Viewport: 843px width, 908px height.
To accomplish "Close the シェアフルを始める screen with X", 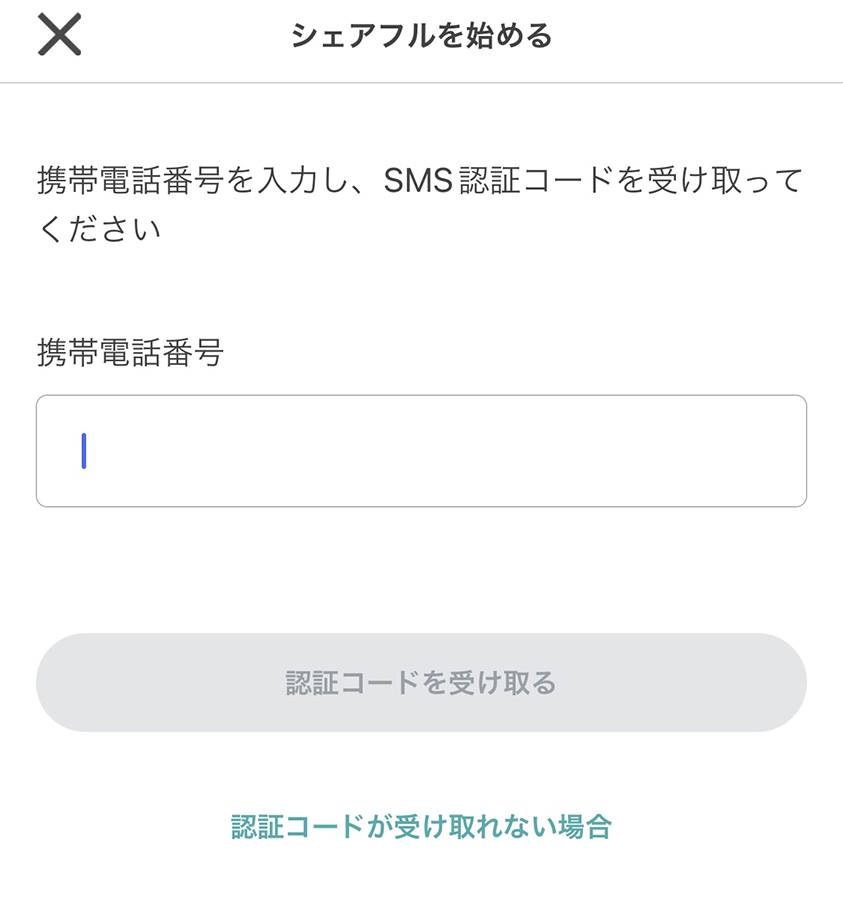I will click(60, 35).
